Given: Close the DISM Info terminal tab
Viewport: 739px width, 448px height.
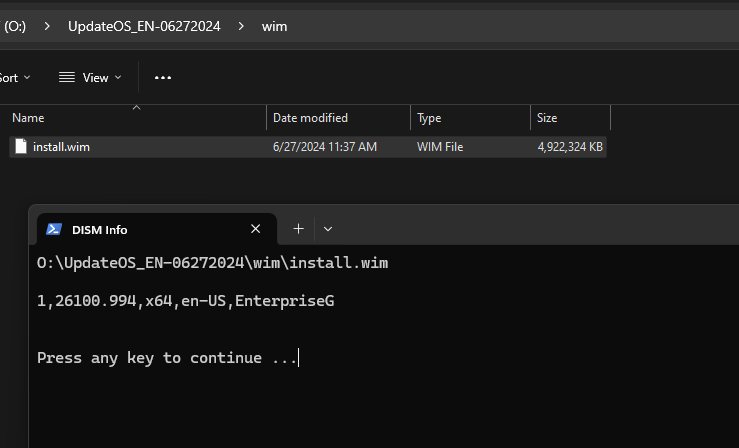Looking at the screenshot, I should coord(255,229).
